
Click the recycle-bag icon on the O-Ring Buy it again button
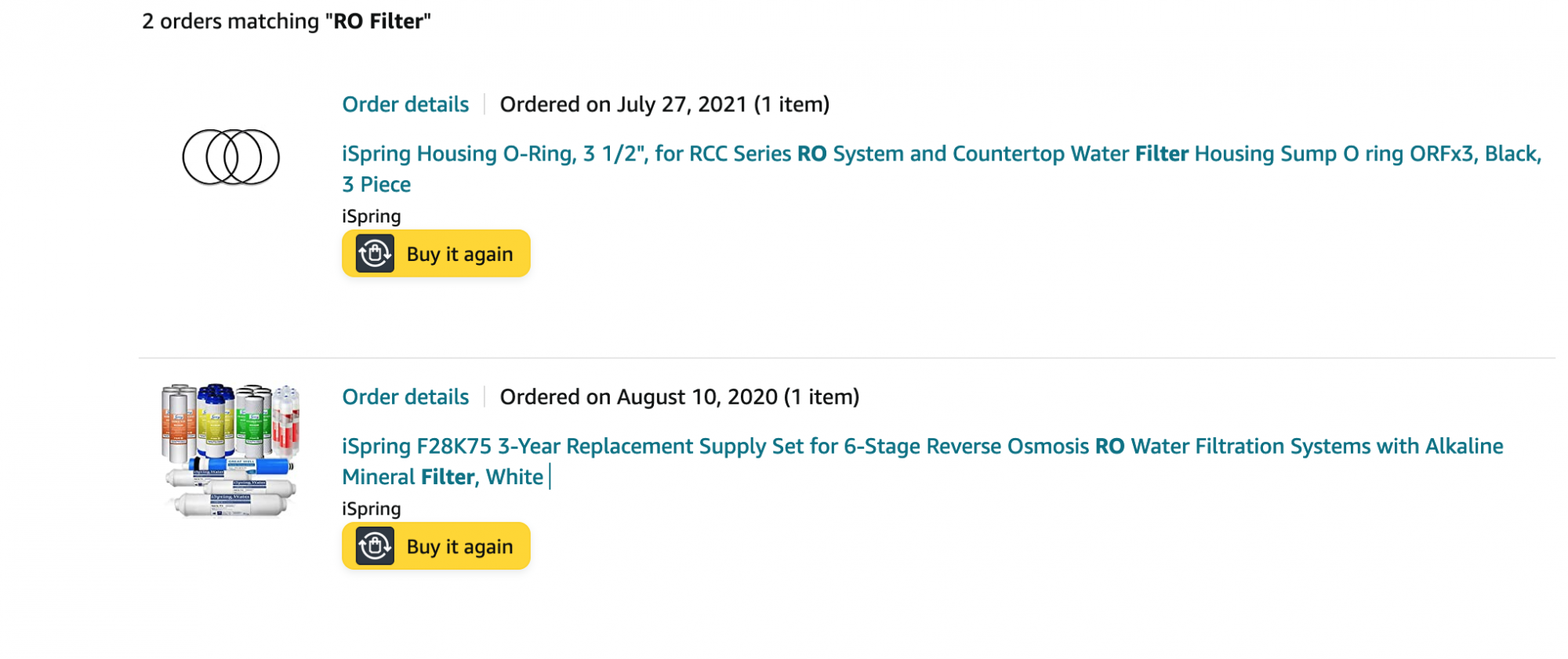point(375,254)
